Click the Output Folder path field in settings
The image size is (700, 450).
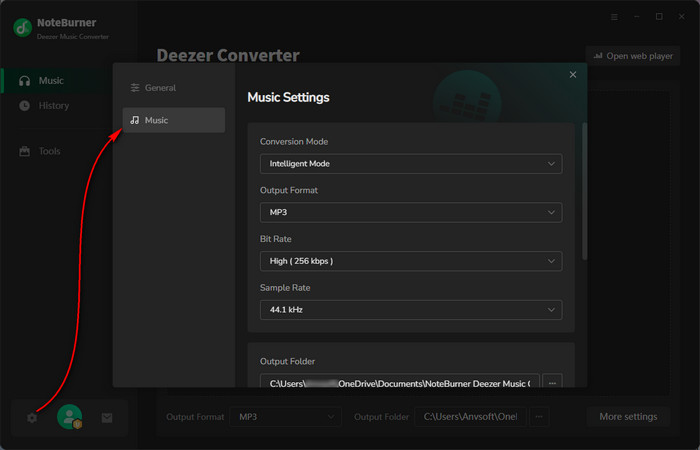point(400,382)
